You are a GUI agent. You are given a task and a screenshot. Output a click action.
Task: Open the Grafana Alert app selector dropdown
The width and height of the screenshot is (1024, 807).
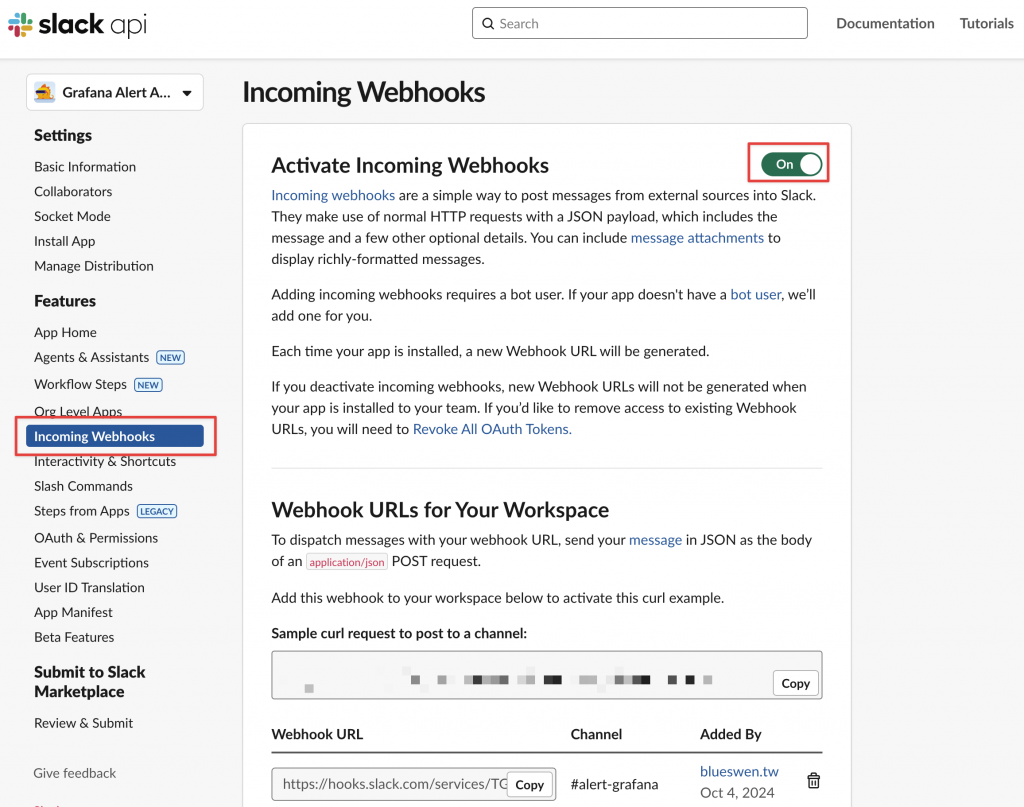[x=115, y=93]
